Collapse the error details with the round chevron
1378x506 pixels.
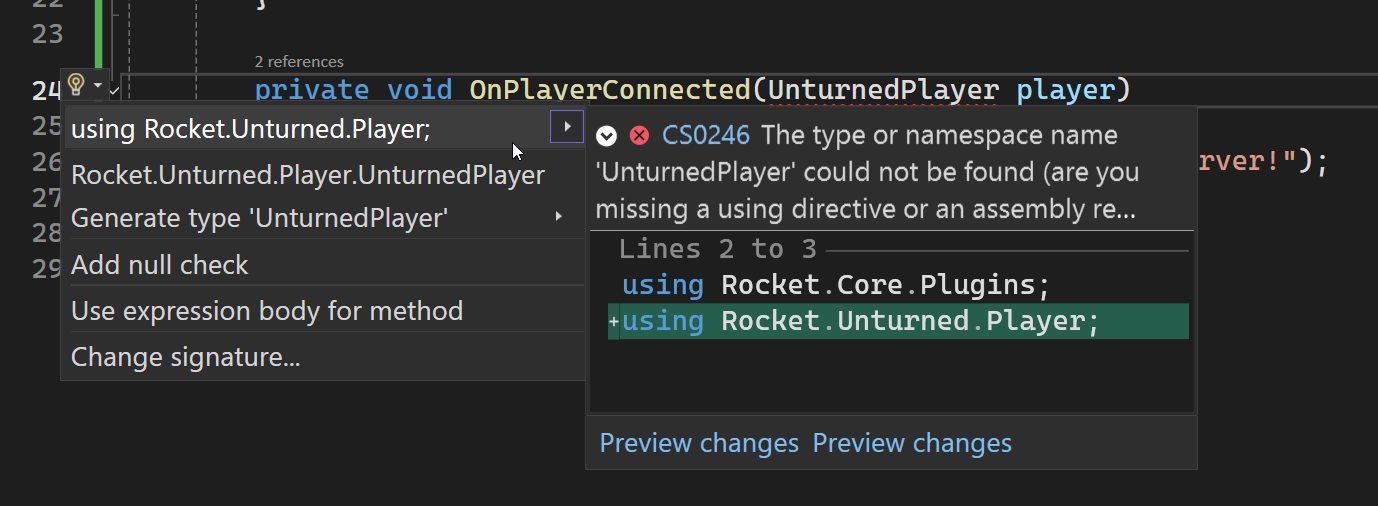[606, 136]
